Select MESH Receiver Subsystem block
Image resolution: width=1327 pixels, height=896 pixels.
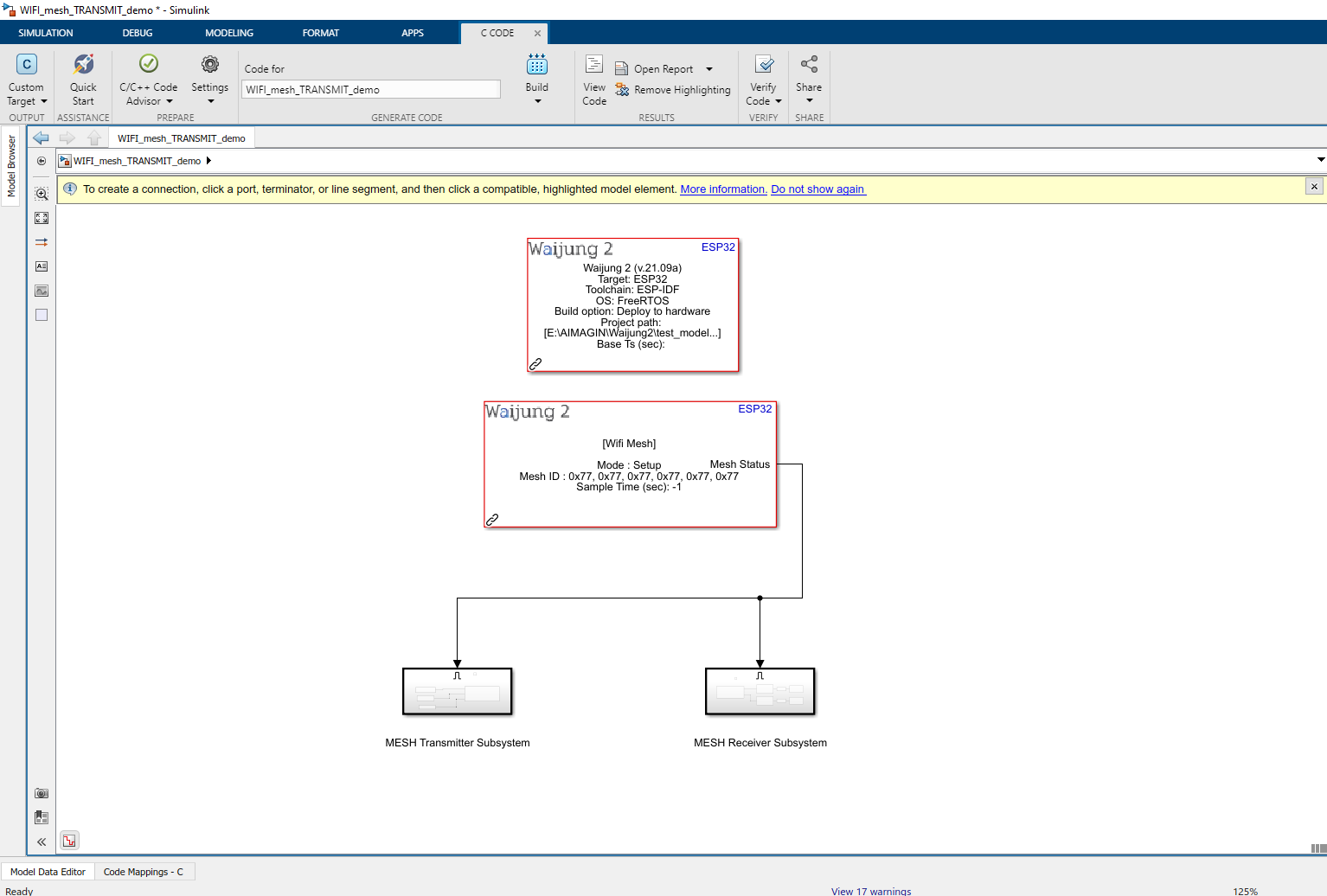point(760,691)
